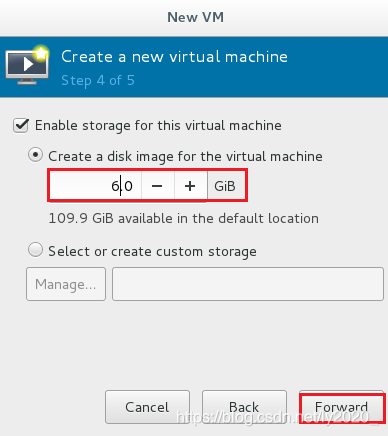
Task: Increase disk size with plus button
Action: [190, 186]
